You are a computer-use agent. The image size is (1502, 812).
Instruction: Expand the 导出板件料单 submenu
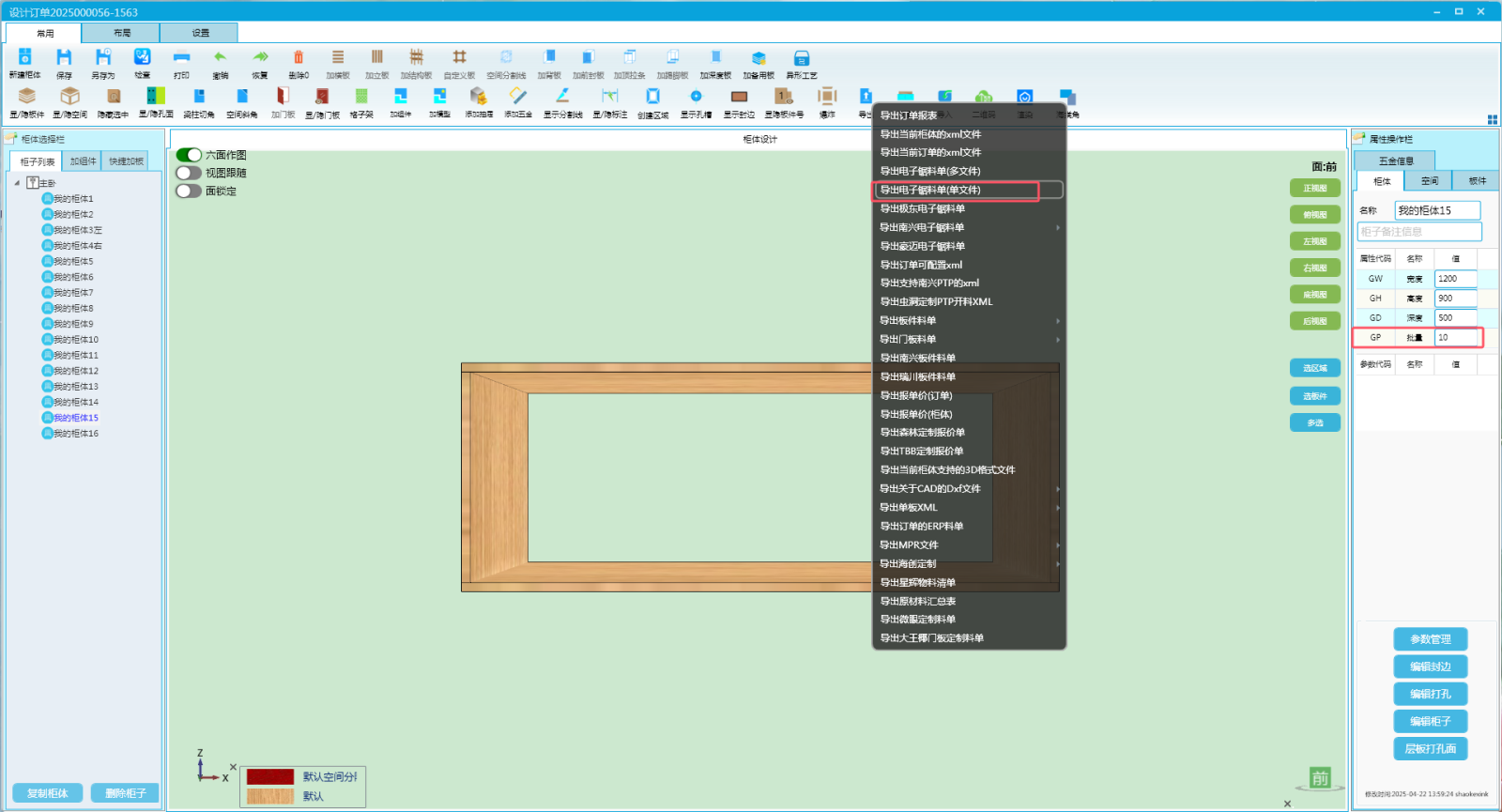click(x=969, y=320)
